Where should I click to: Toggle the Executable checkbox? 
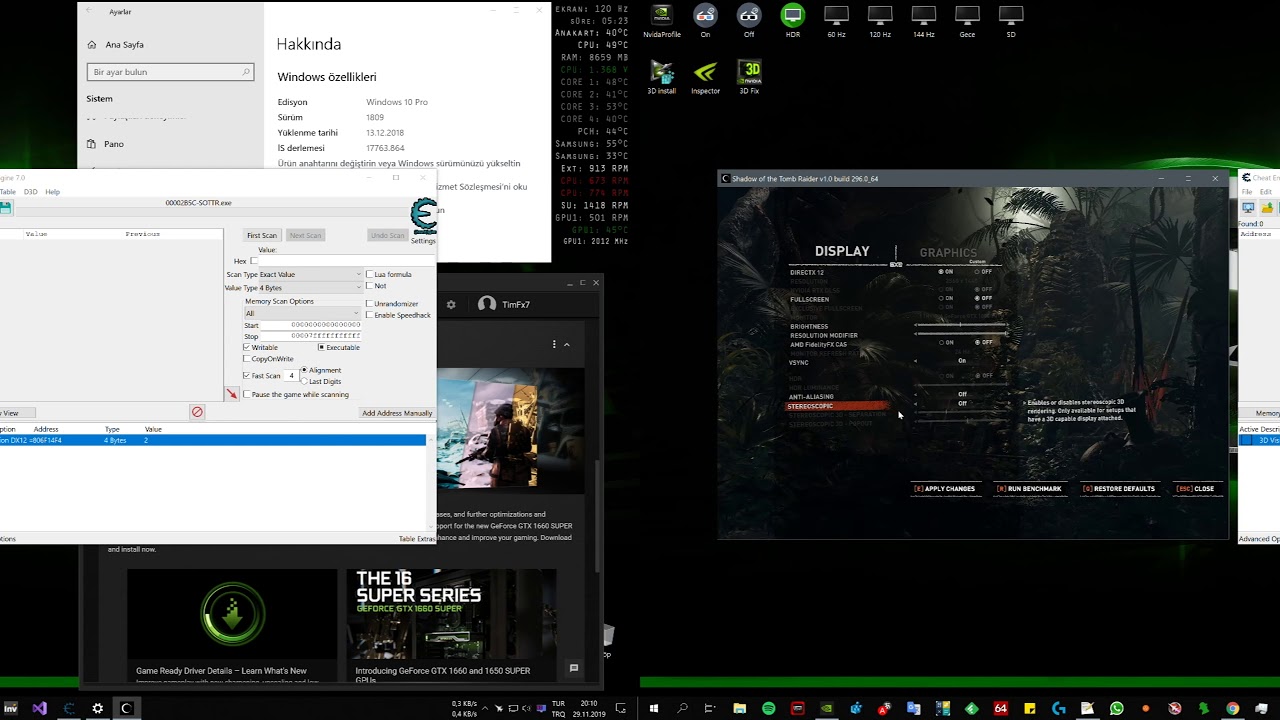pyautogui.click(x=321, y=347)
